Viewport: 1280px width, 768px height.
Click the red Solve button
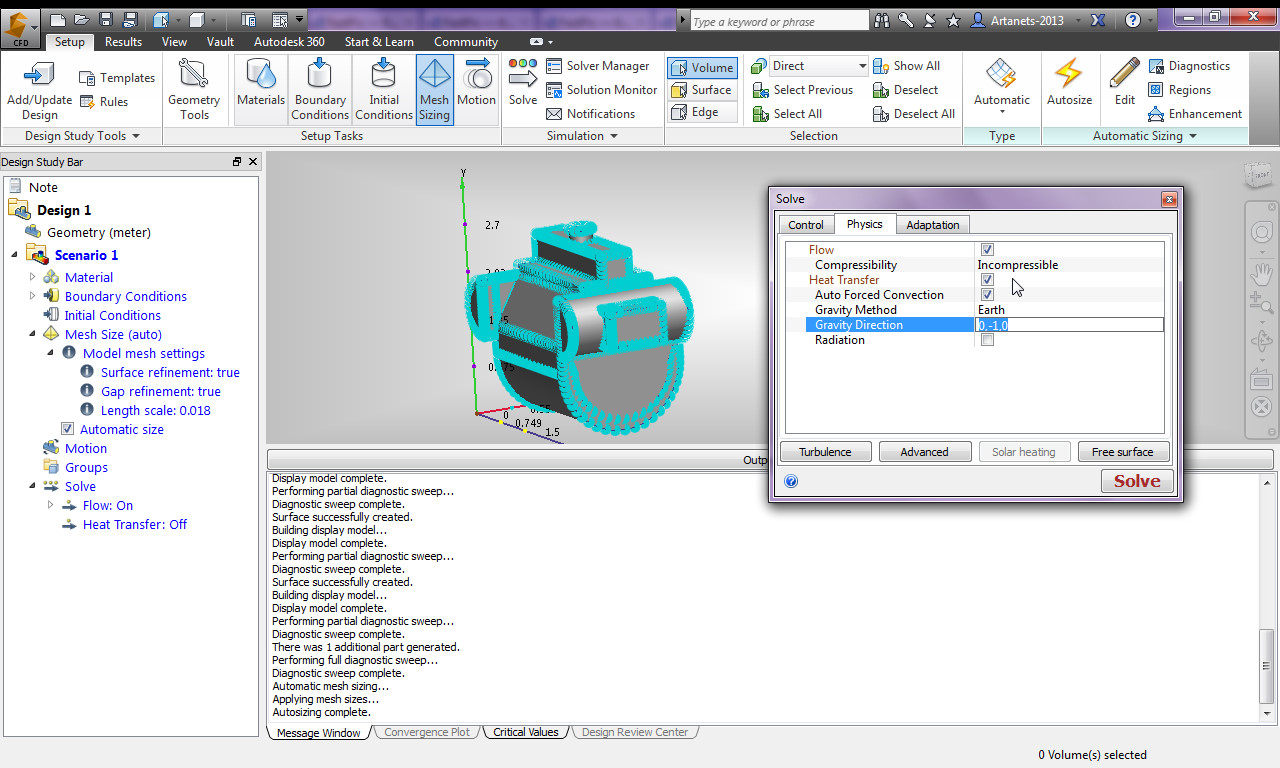1137,481
